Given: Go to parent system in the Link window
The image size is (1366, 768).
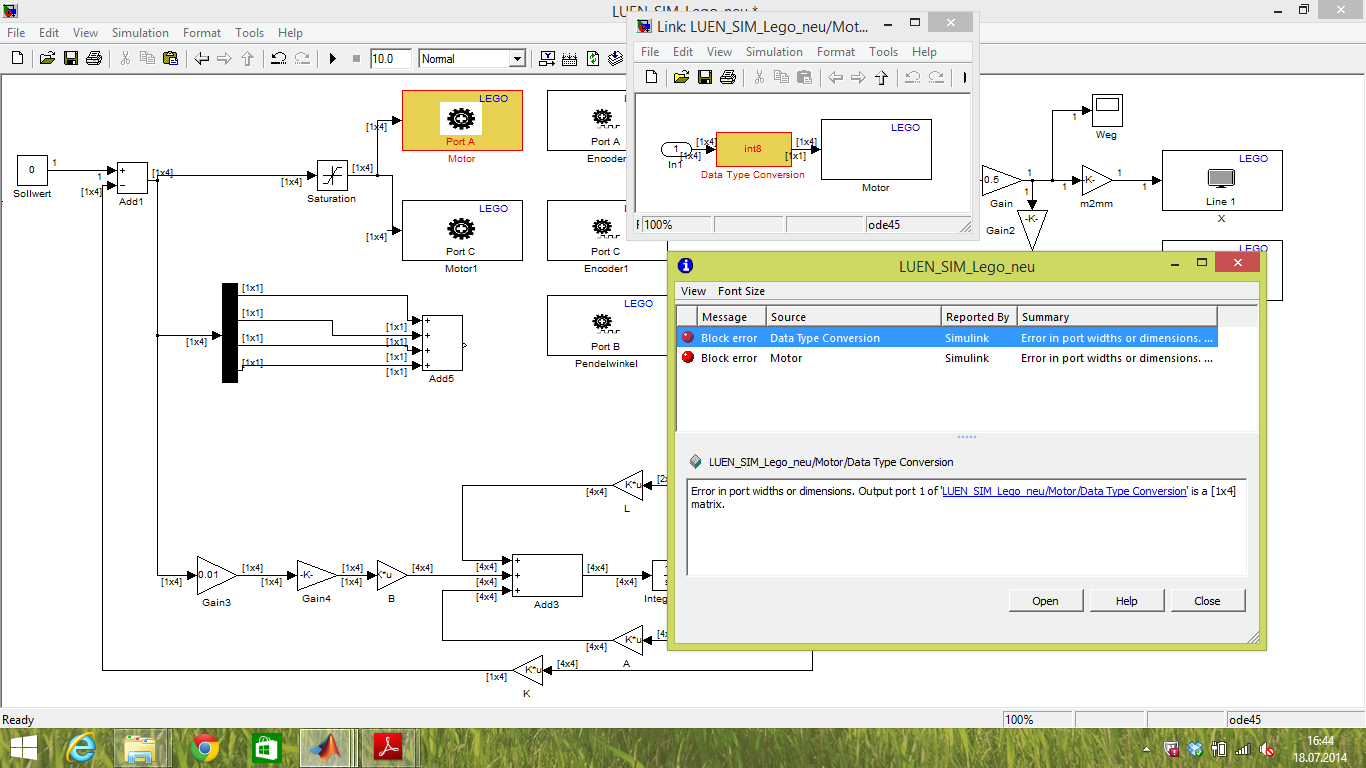Looking at the screenshot, I should pyautogui.click(x=881, y=77).
